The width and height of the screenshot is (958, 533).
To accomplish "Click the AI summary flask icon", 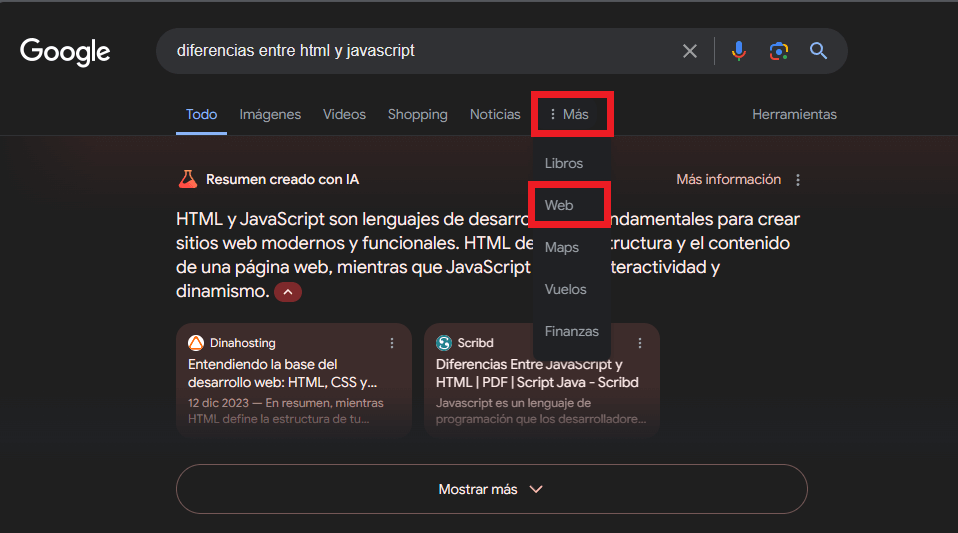I will tap(188, 179).
